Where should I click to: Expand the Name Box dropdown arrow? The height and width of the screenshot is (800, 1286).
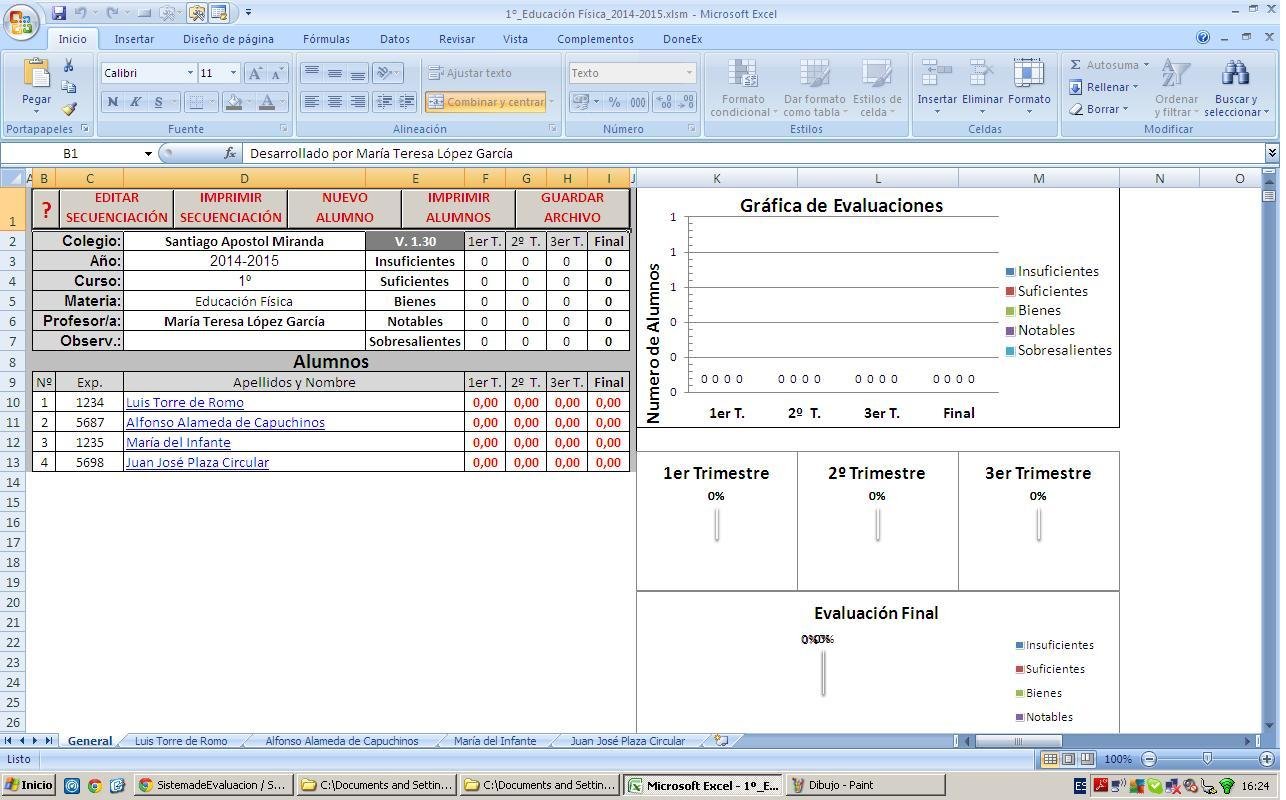pyautogui.click(x=148, y=154)
